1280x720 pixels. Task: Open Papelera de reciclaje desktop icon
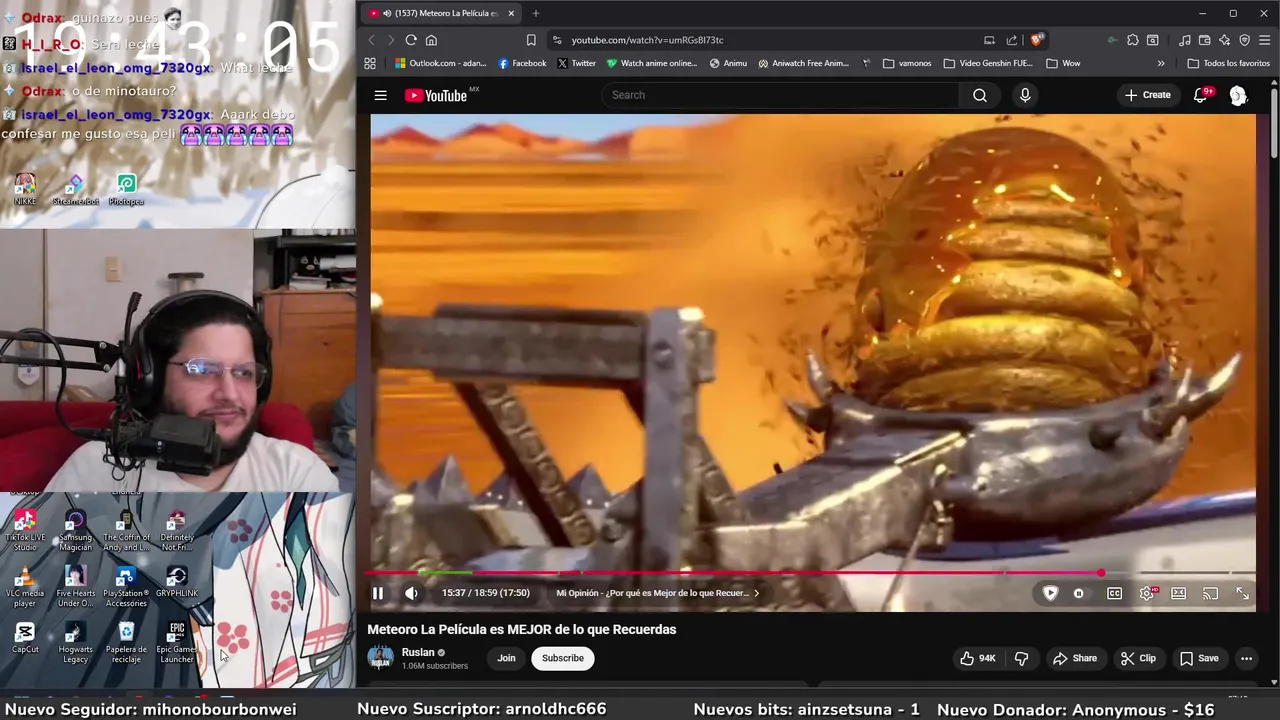tap(126, 643)
